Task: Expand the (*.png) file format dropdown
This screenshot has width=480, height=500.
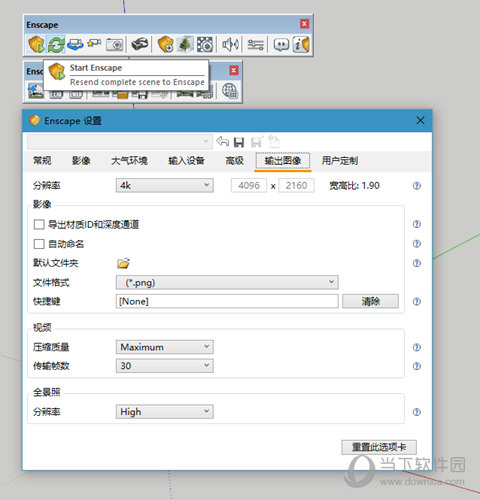Action: 227,282
